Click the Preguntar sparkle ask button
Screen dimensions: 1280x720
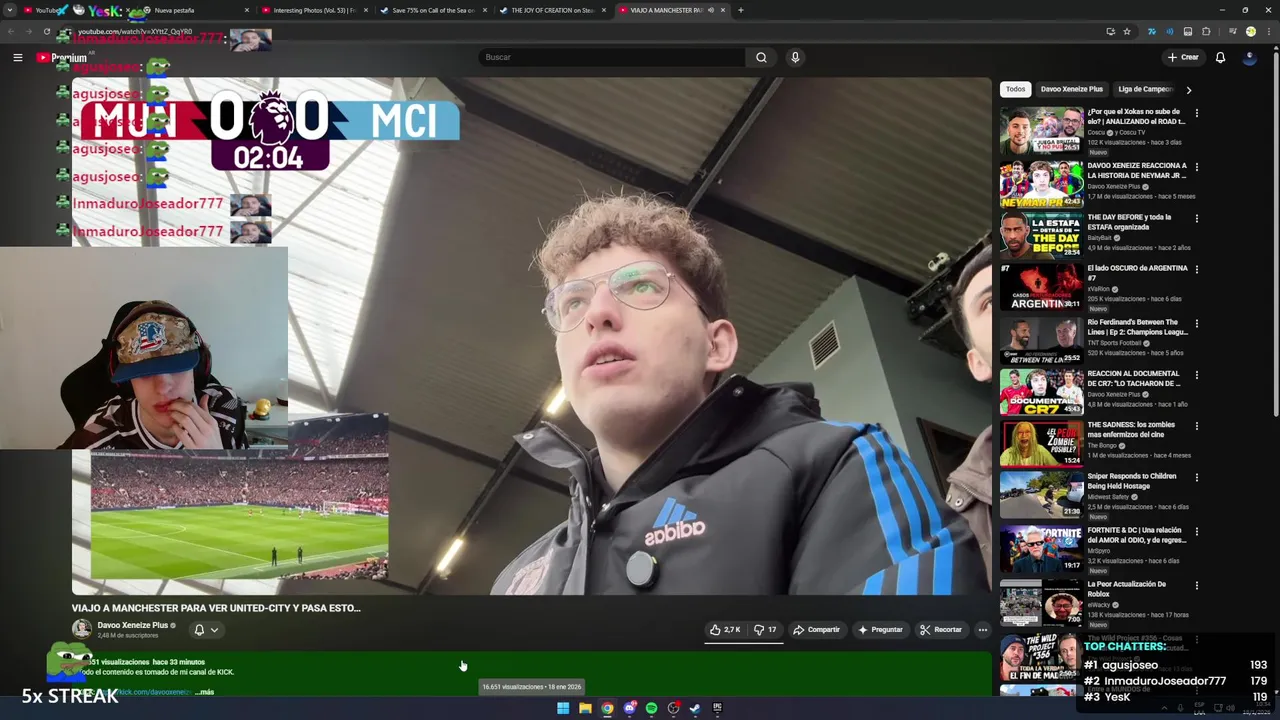coord(880,630)
